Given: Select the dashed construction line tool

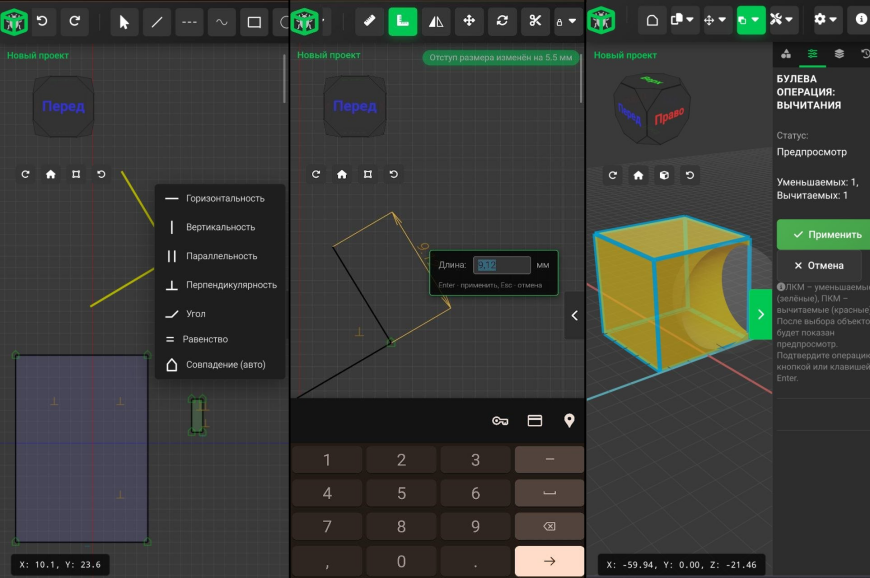Looking at the screenshot, I should [189, 22].
